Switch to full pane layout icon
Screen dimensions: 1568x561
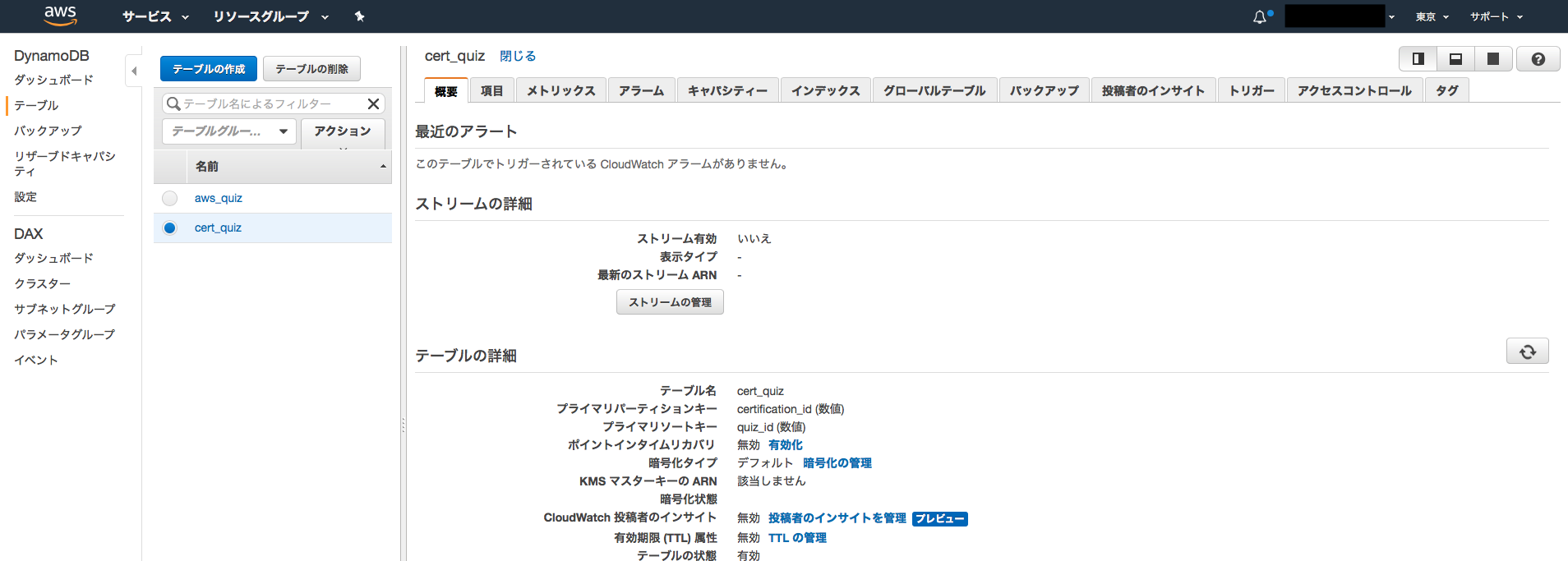coord(1493,59)
